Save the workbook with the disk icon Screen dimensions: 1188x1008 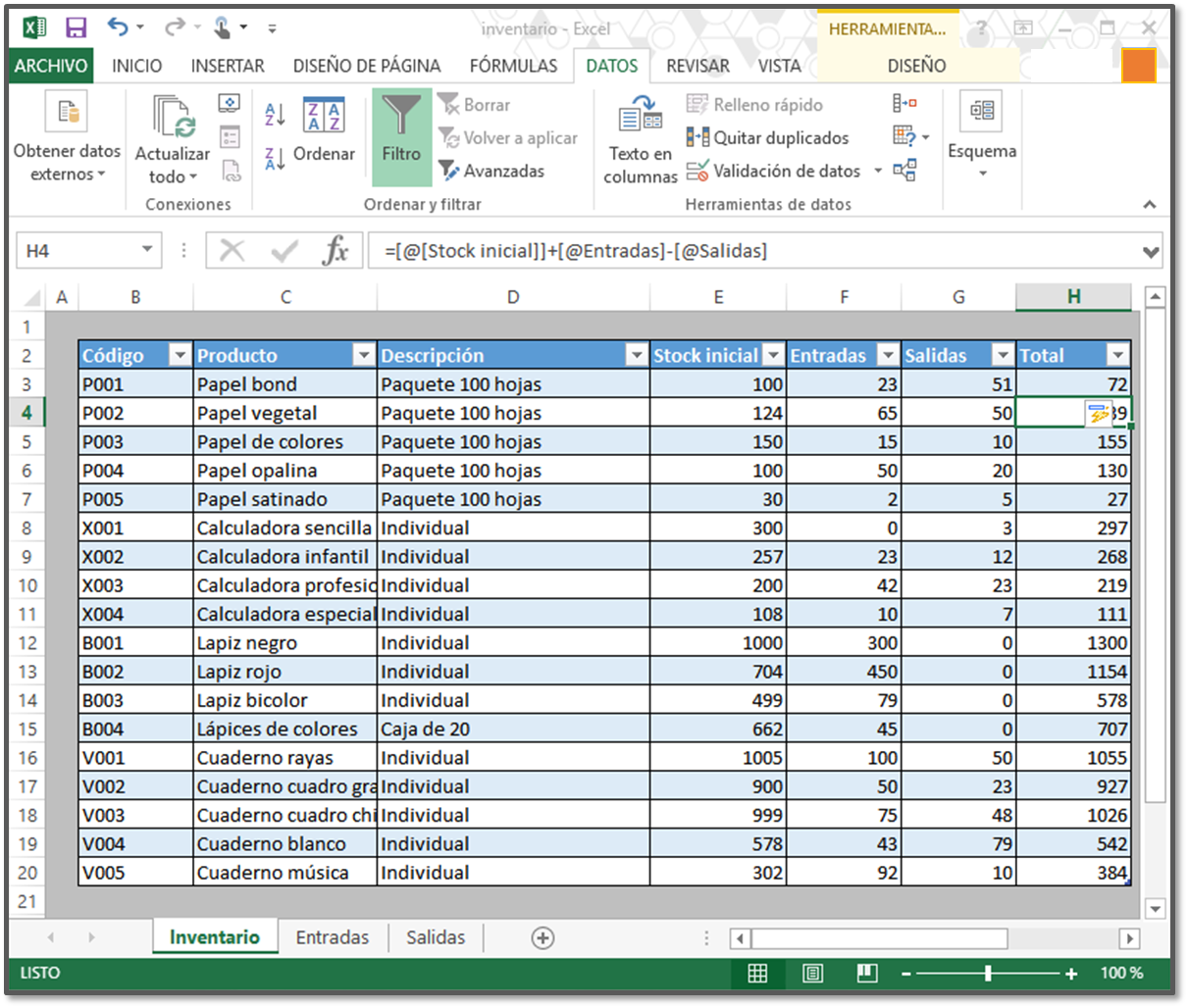76,28
